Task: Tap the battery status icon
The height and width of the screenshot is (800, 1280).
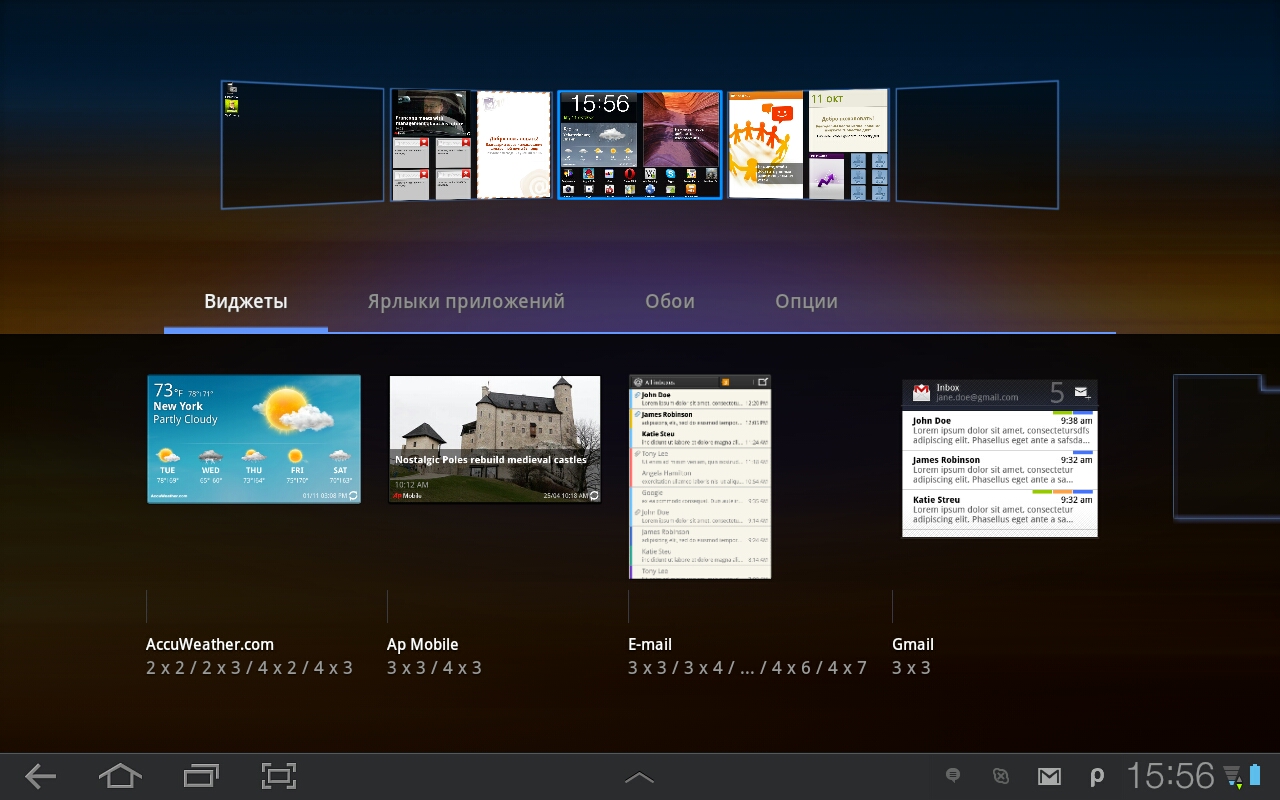Action: [1255, 776]
